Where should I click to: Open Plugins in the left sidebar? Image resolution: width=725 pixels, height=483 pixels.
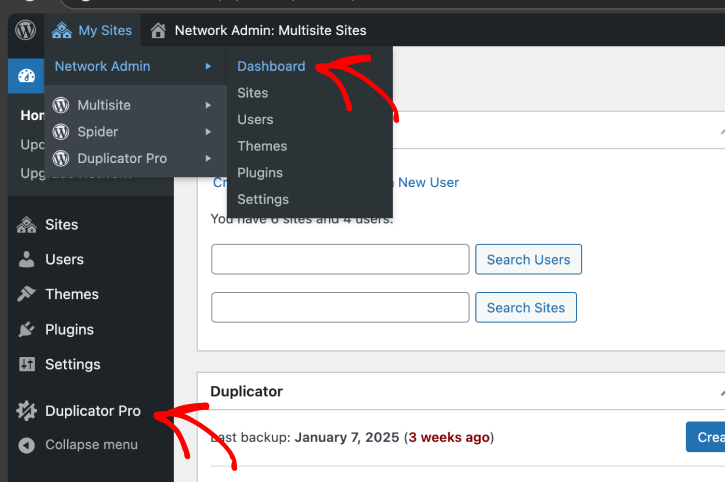[x=69, y=330]
